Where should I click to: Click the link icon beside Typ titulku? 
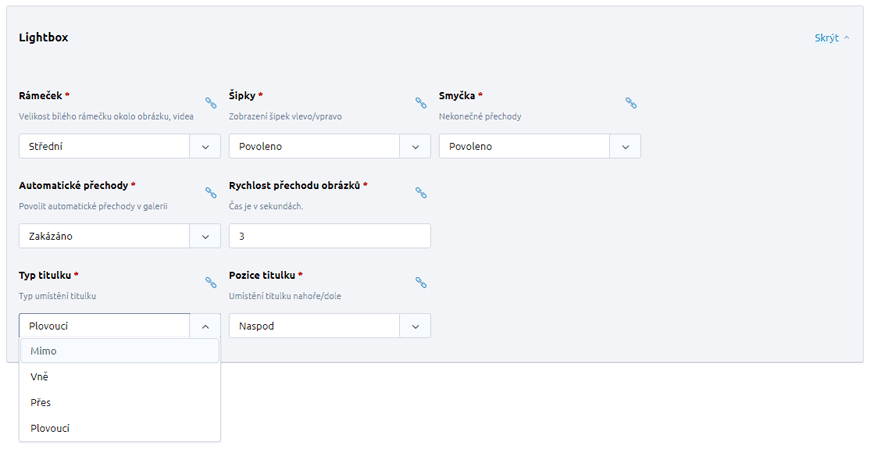(211, 282)
